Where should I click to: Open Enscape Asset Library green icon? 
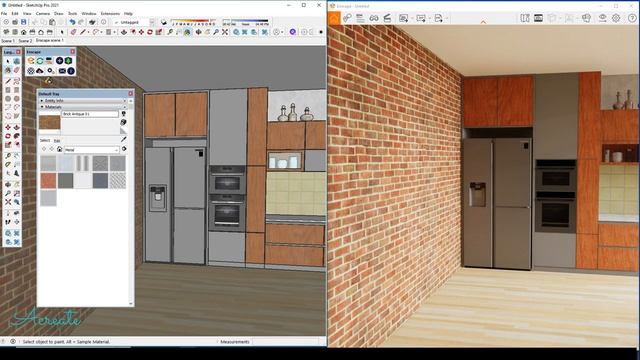click(68, 60)
